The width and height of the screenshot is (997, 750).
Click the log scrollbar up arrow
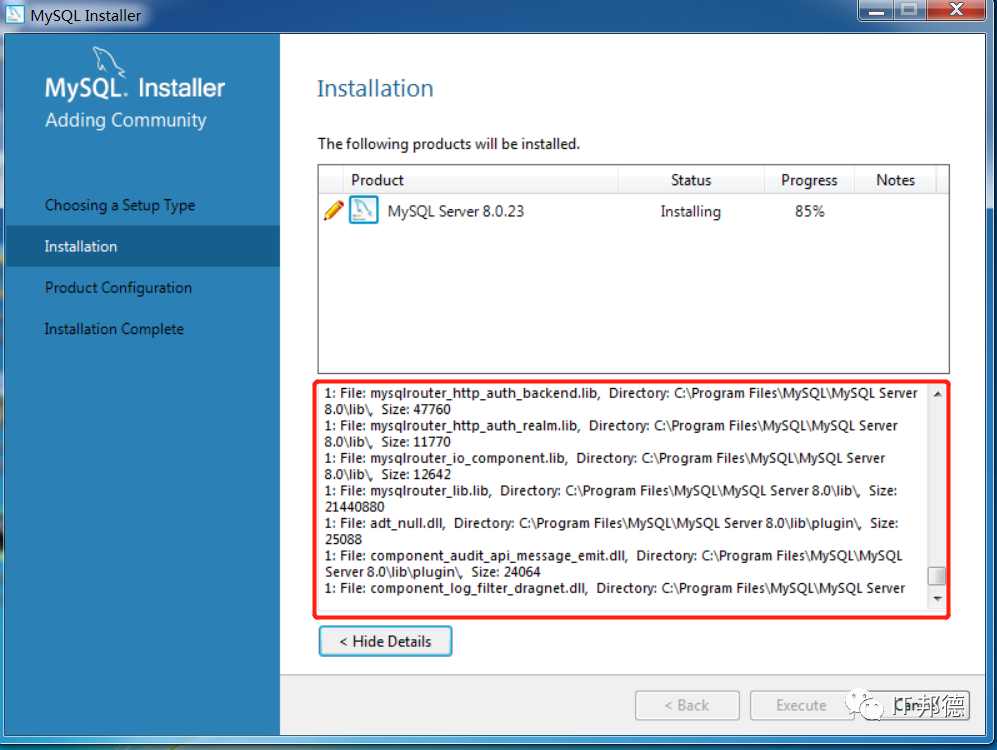tap(937, 394)
